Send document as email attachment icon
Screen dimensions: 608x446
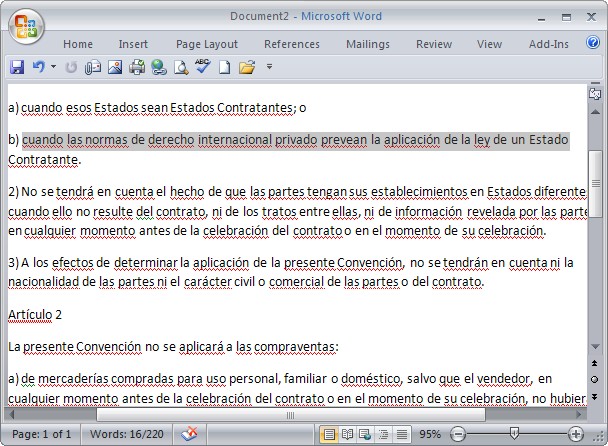(93, 67)
